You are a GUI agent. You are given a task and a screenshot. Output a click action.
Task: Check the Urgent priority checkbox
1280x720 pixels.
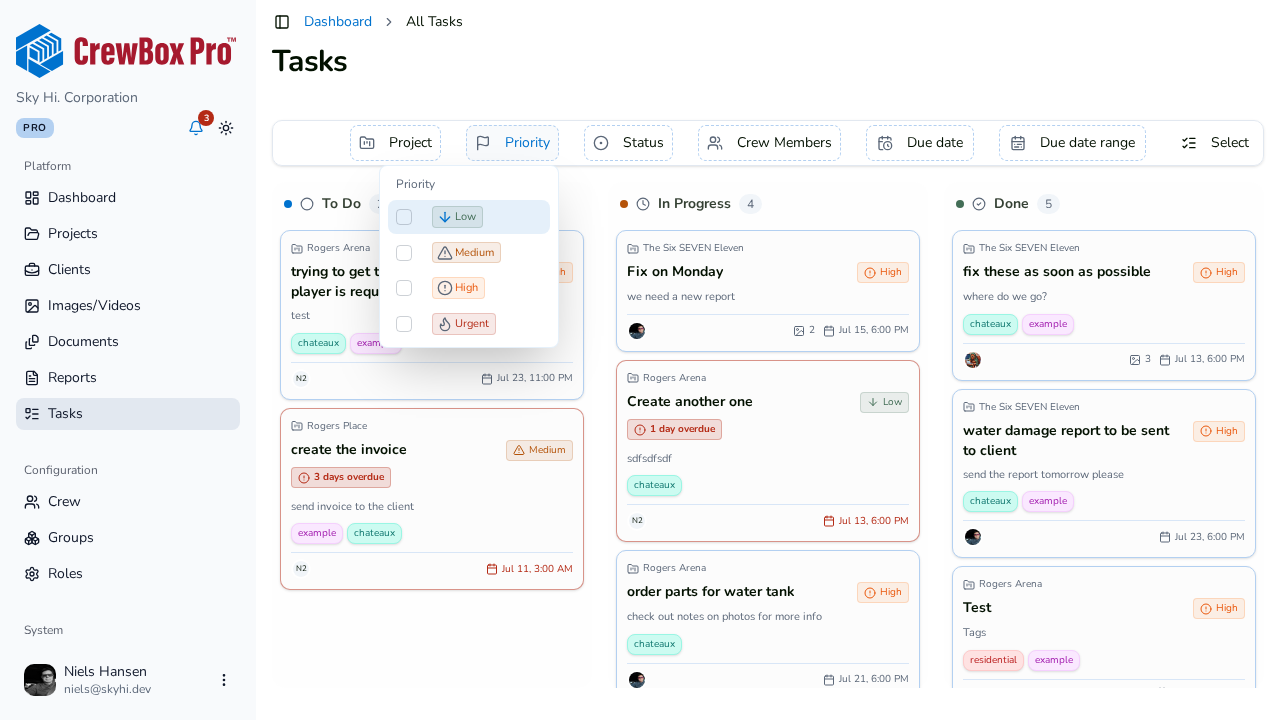coord(404,324)
